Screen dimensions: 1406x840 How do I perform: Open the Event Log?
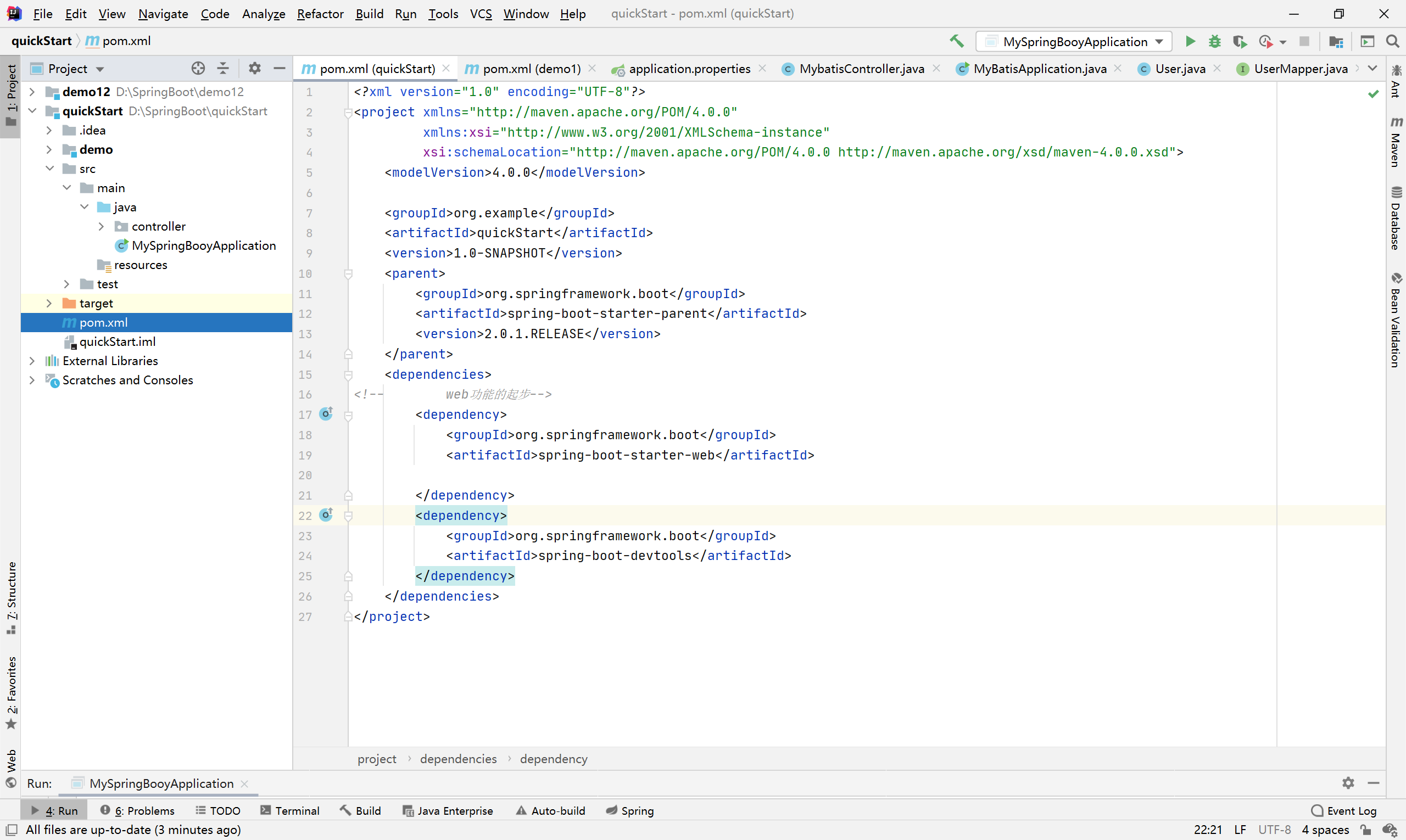coord(1344,810)
